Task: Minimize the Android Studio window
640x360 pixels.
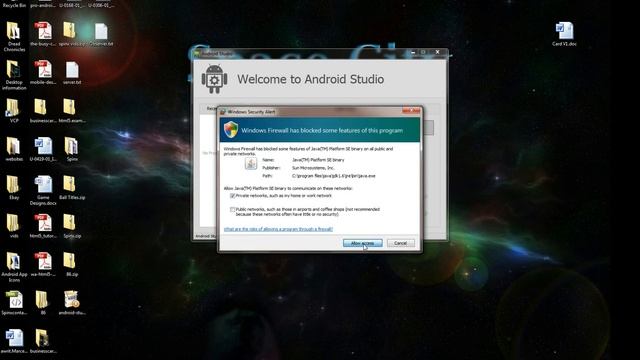Action: point(413,52)
